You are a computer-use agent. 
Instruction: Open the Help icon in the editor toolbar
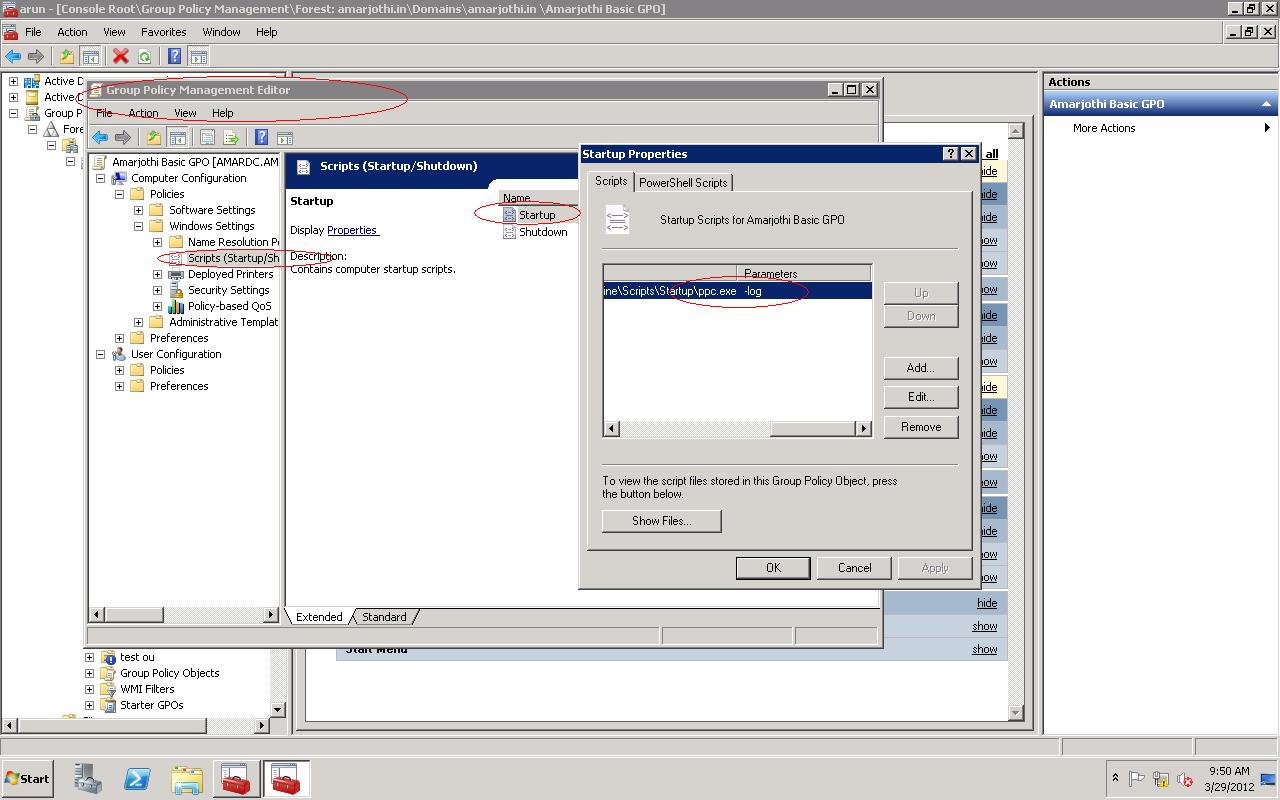(x=260, y=137)
